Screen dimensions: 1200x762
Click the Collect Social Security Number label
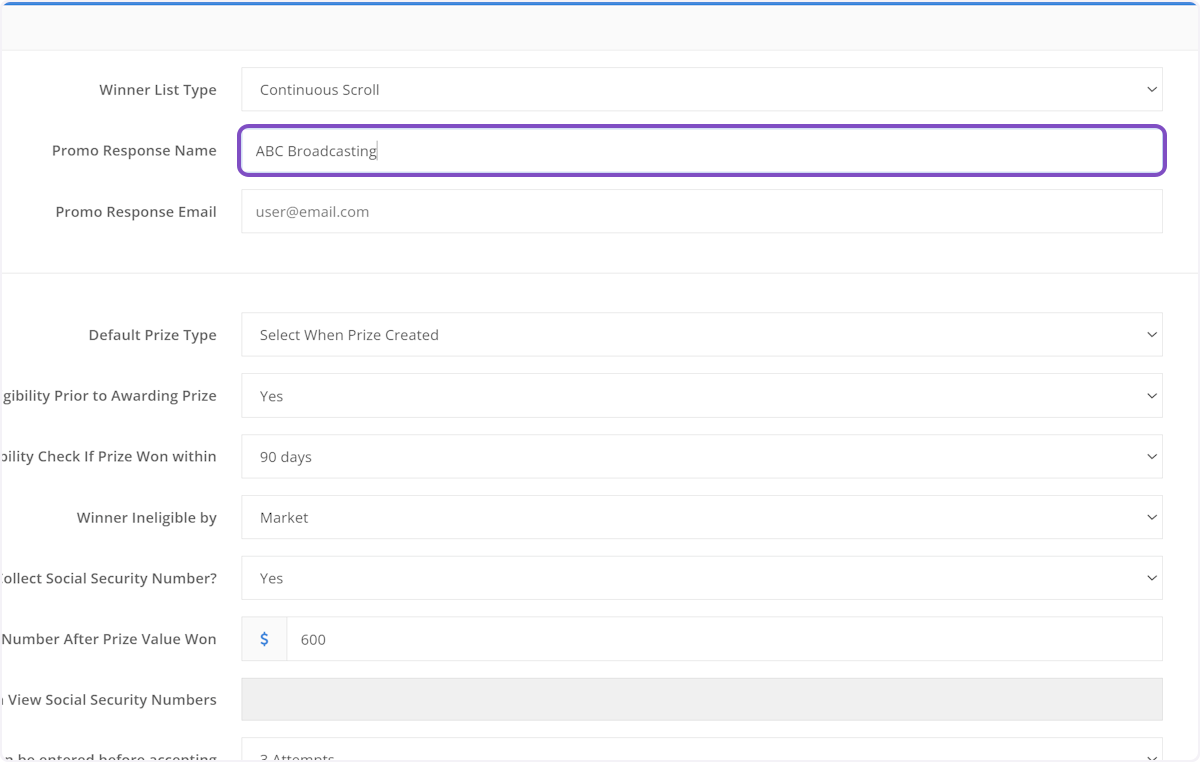110,578
